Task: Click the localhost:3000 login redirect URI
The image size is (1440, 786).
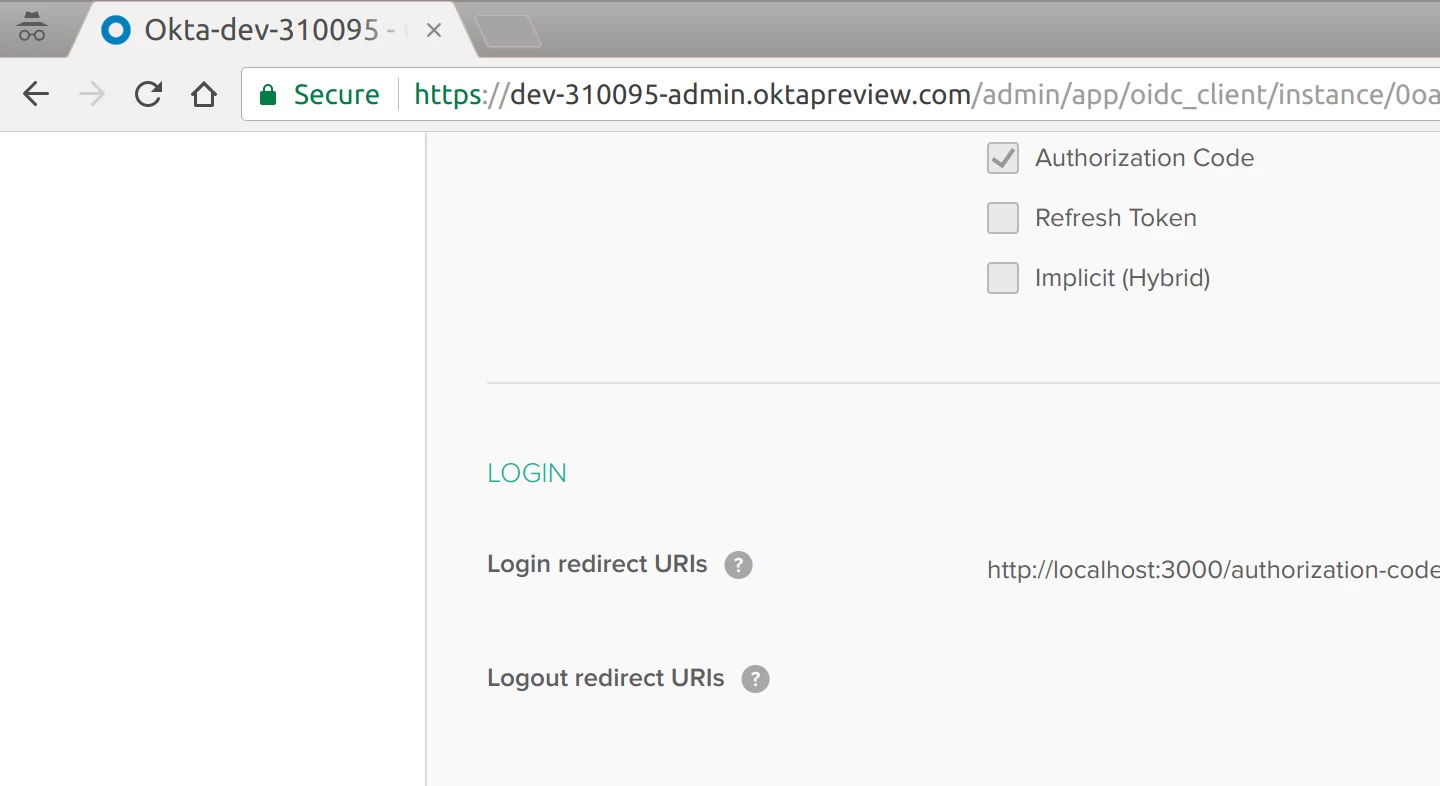Action: coord(1212,570)
